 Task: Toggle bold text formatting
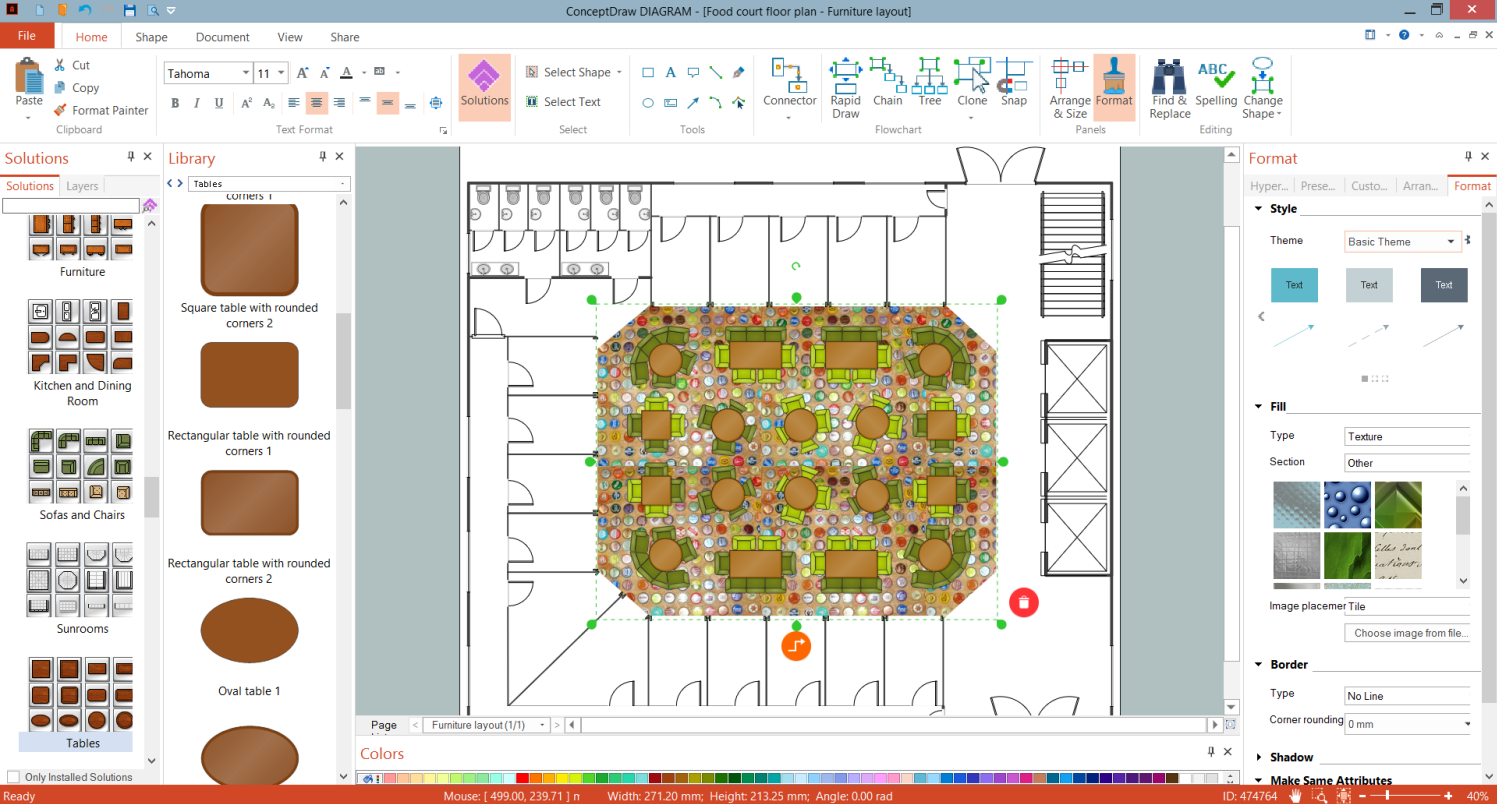tap(174, 103)
